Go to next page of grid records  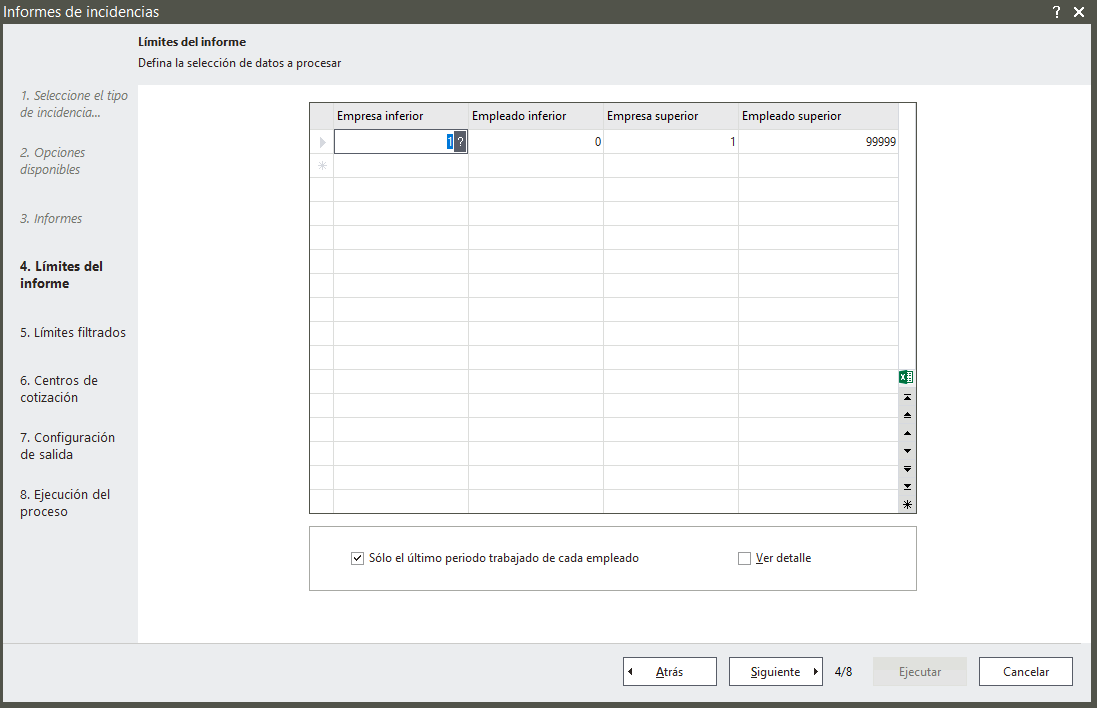point(907,469)
